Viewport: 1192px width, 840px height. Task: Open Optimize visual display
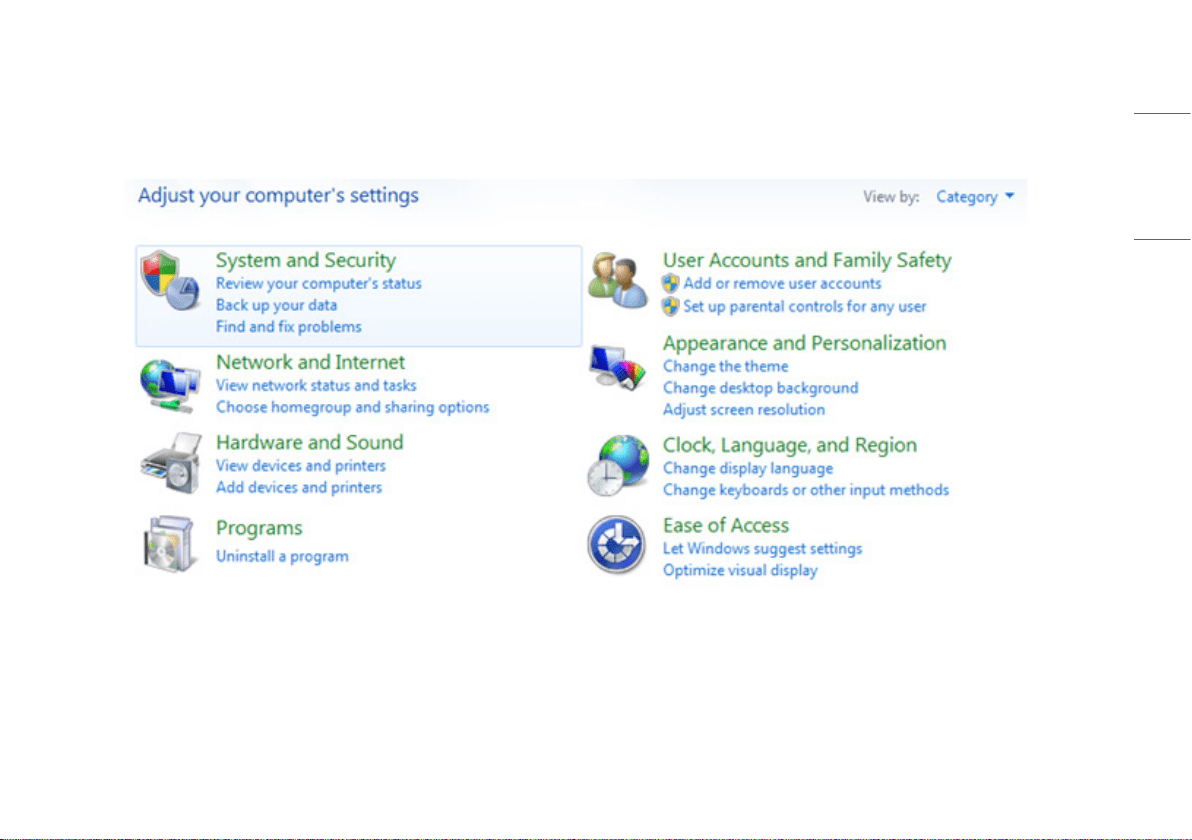tap(740, 570)
